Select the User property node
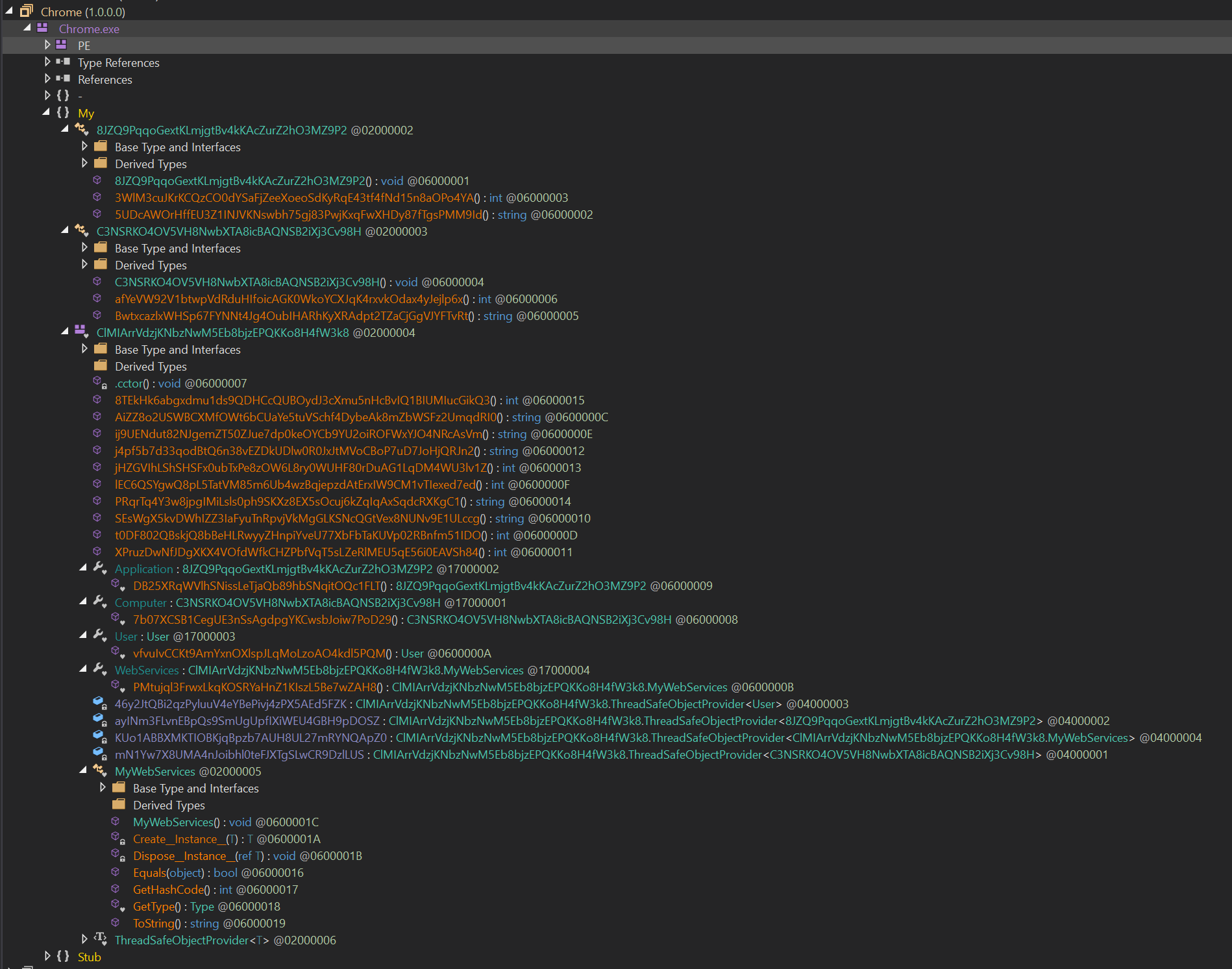 (x=125, y=636)
